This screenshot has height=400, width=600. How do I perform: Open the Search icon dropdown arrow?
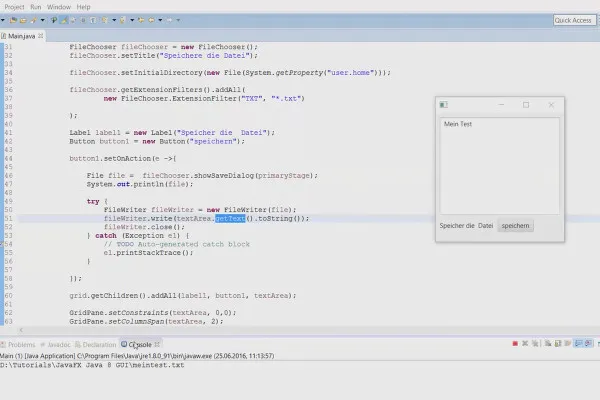coord(42,20)
